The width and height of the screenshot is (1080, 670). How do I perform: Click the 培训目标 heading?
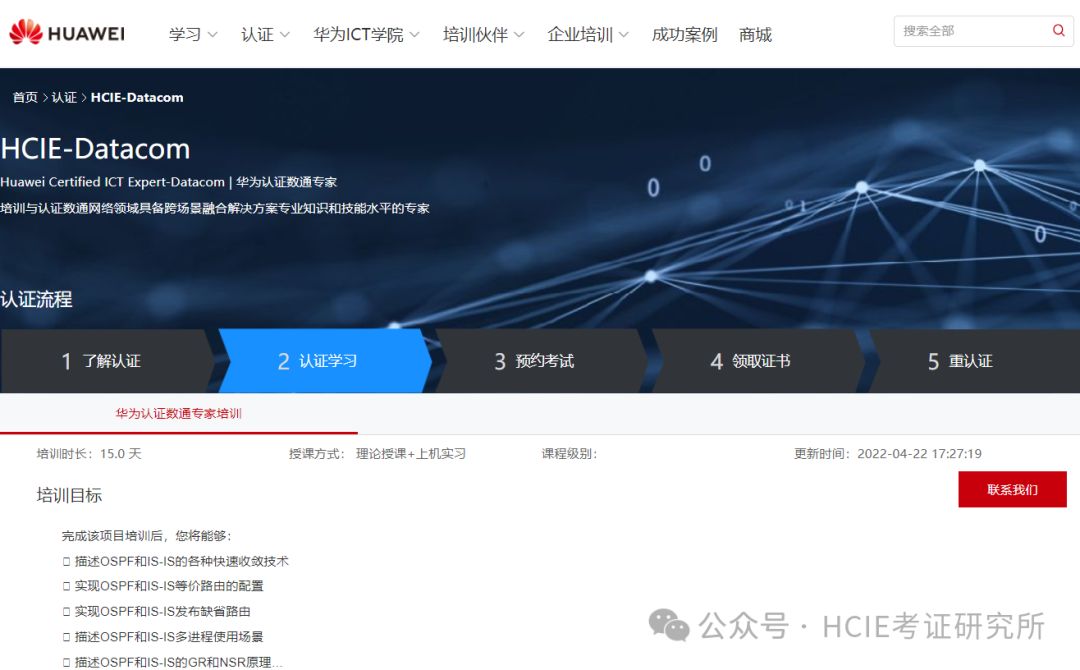click(69, 495)
